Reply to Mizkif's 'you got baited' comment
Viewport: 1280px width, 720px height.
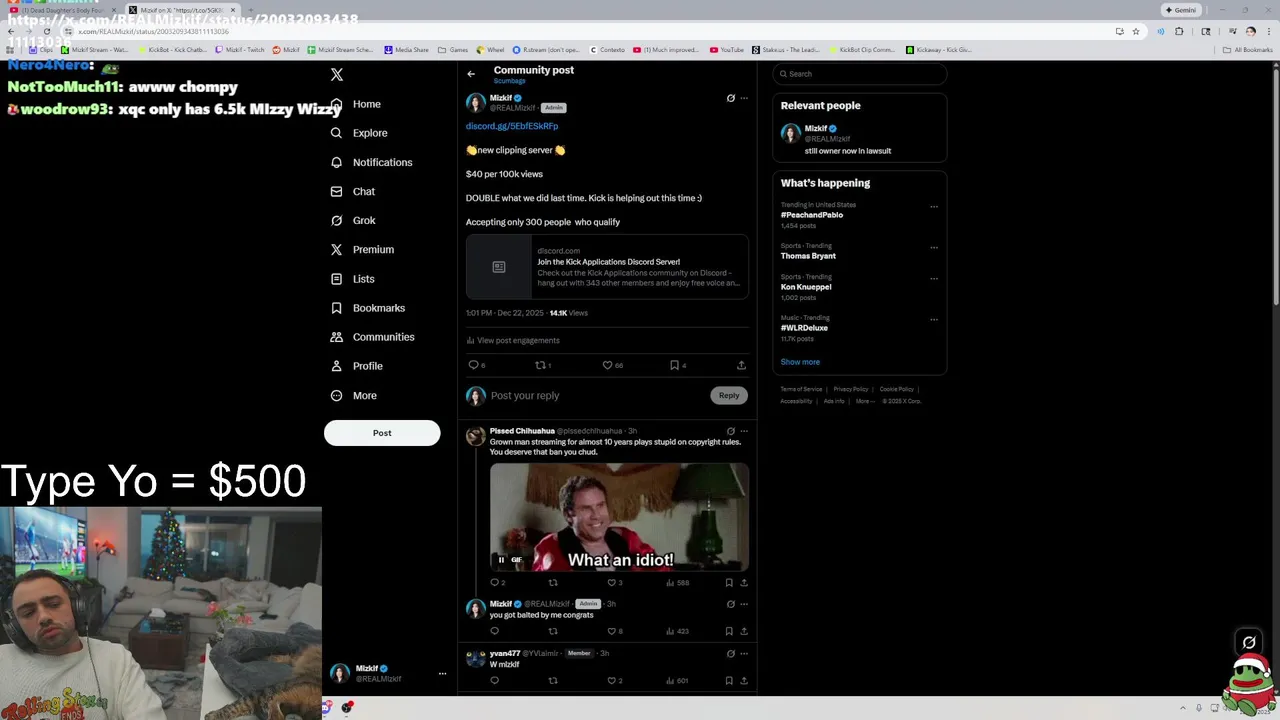tap(494, 631)
